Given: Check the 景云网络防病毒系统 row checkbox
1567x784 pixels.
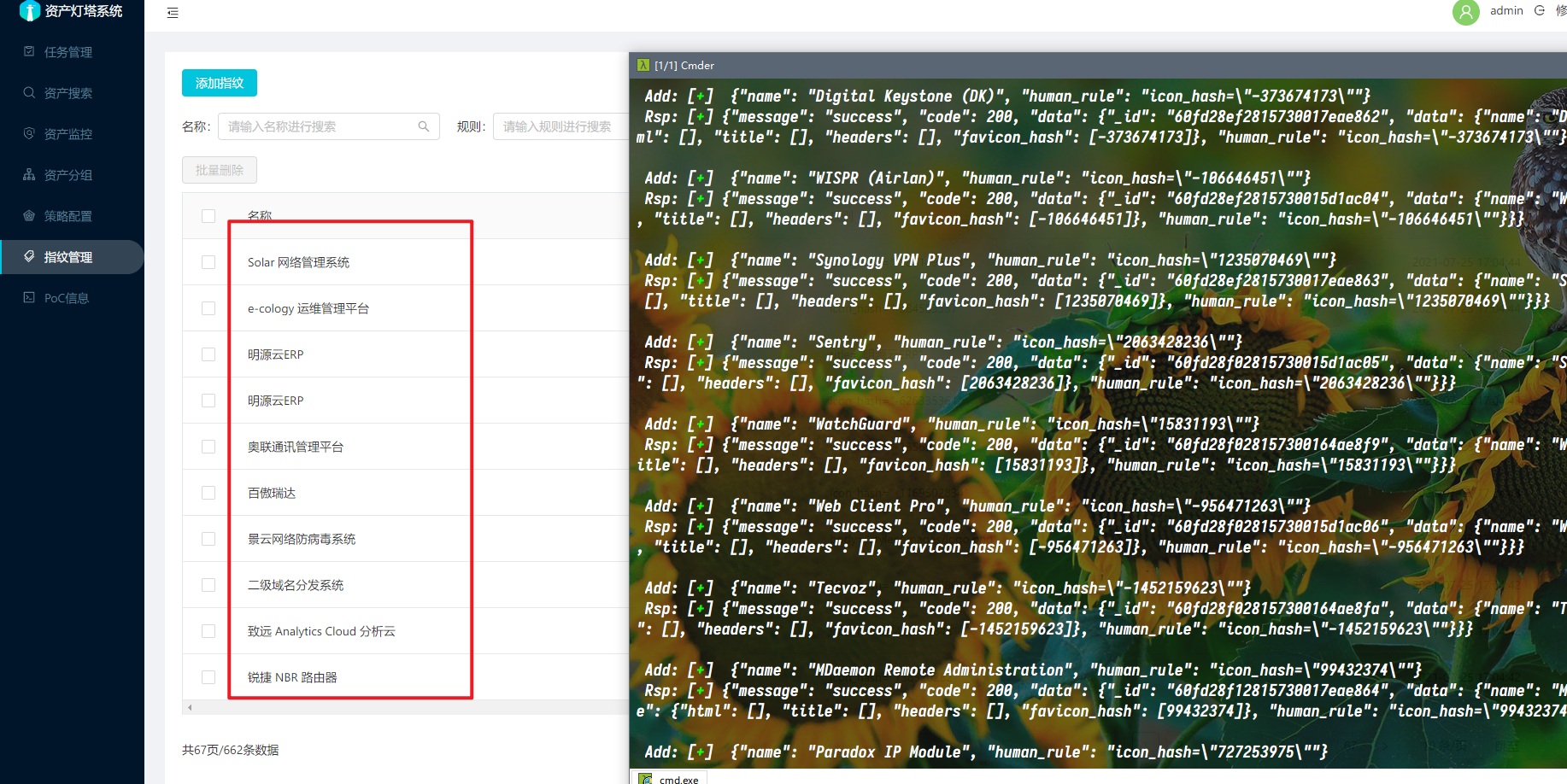Looking at the screenshot, I should 208,539.
